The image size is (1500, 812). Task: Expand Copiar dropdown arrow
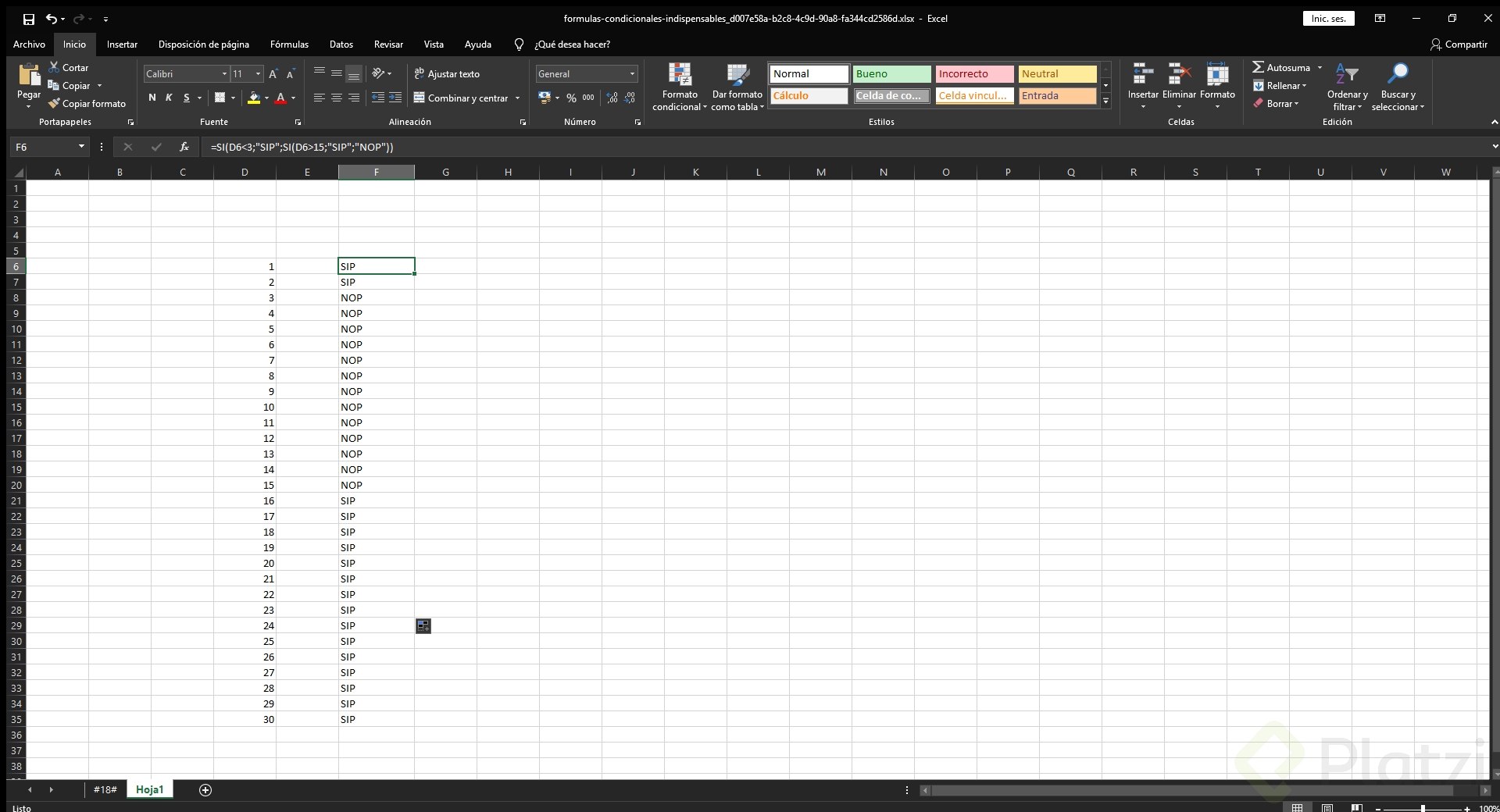(99, 86)
